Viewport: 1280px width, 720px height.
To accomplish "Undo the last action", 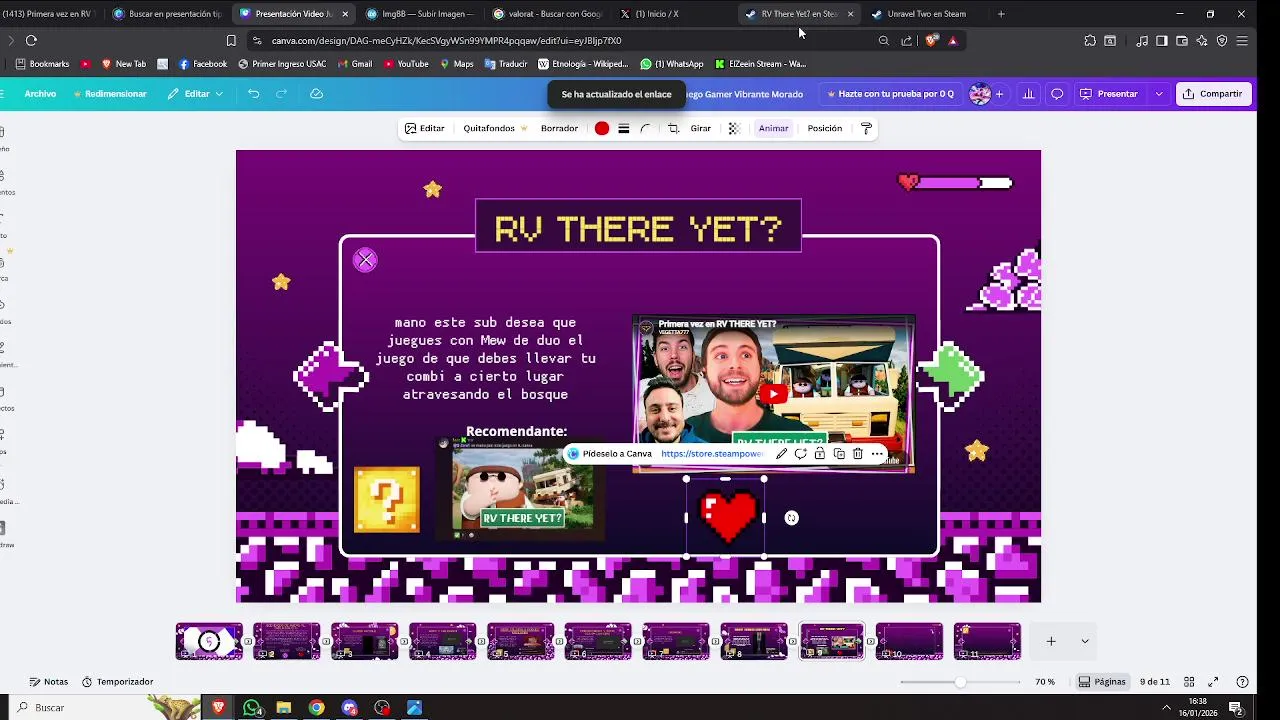I will (x=253, y=94).
